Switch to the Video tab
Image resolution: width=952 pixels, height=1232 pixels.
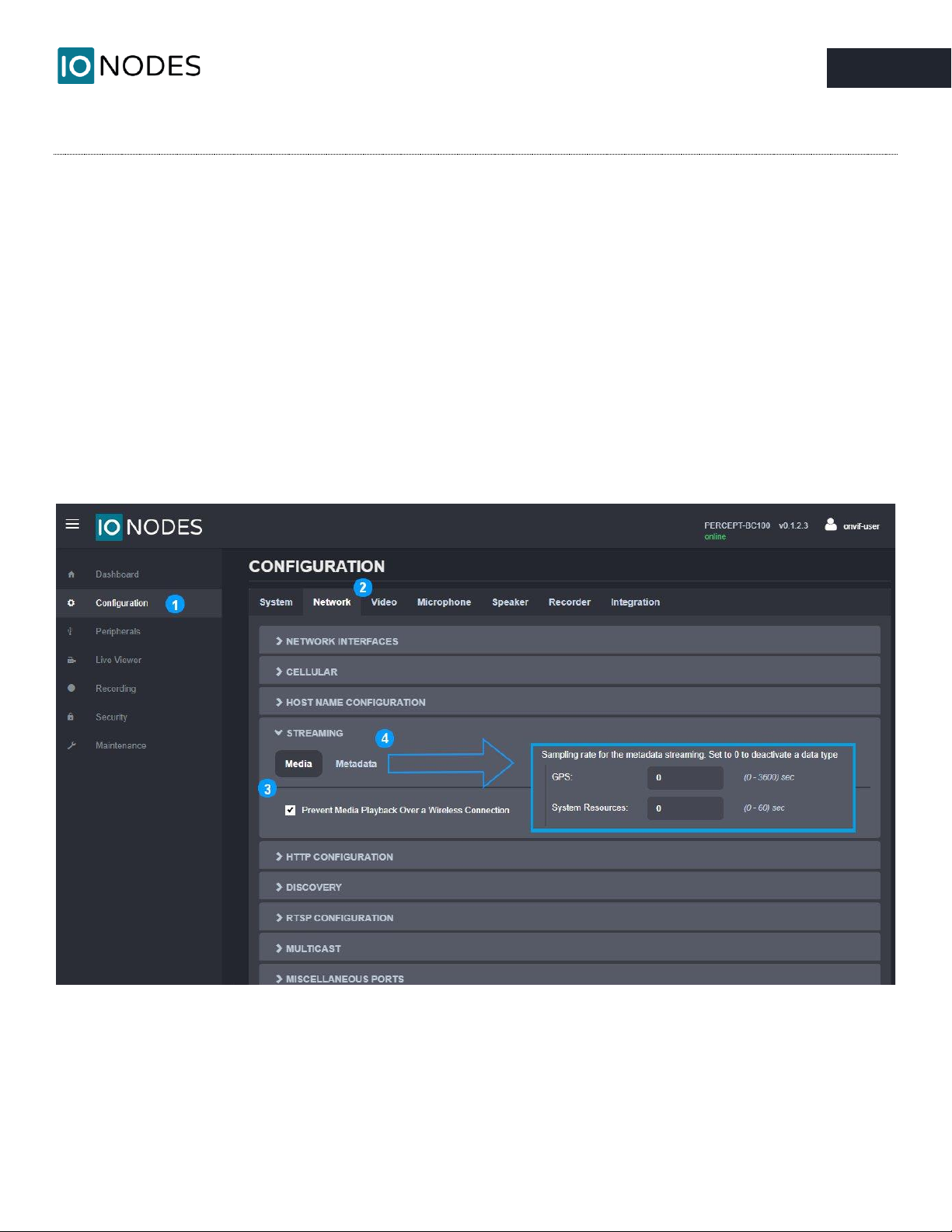[x=384, y=602]
